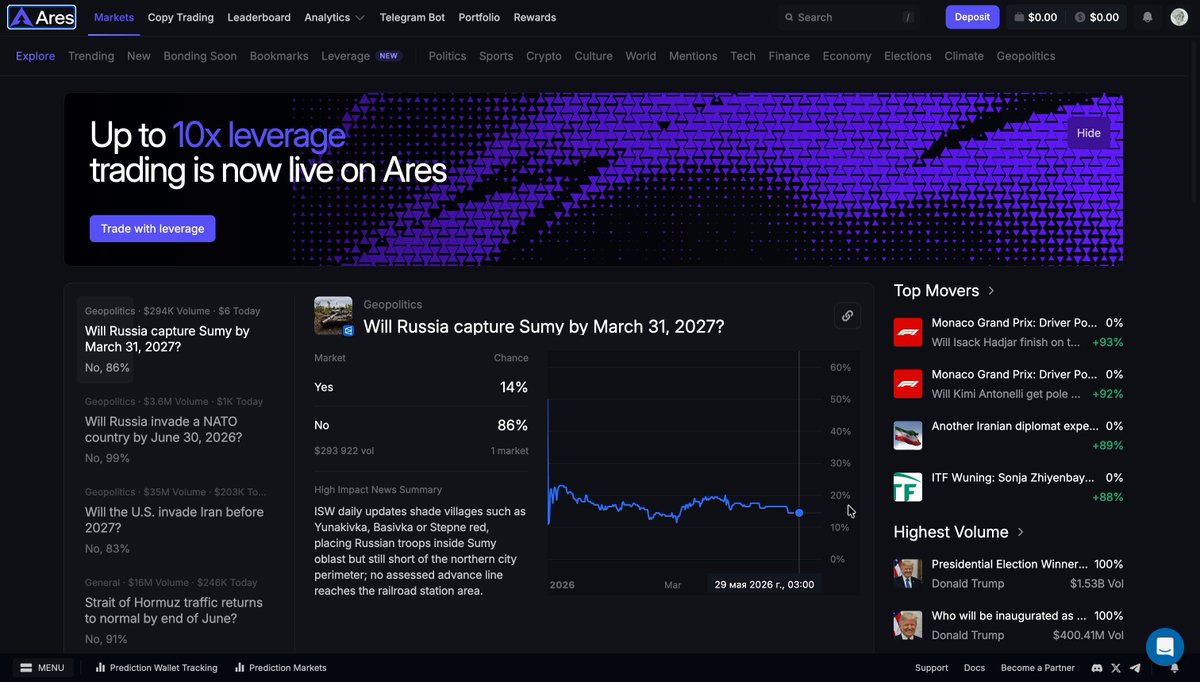
Task: Click the search magnifier icon
Action: (789, 17)
